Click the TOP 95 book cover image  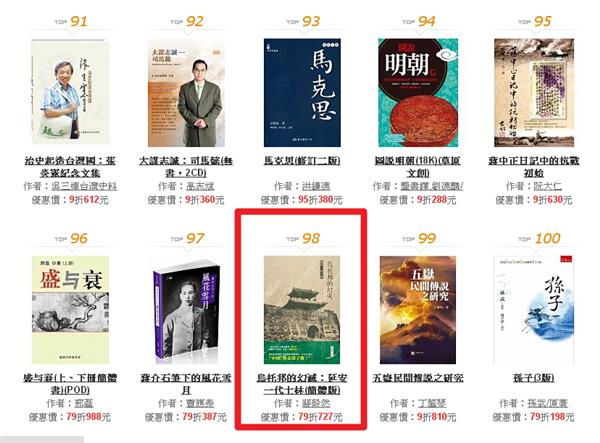pyautogui.click(x=534, y=93)
